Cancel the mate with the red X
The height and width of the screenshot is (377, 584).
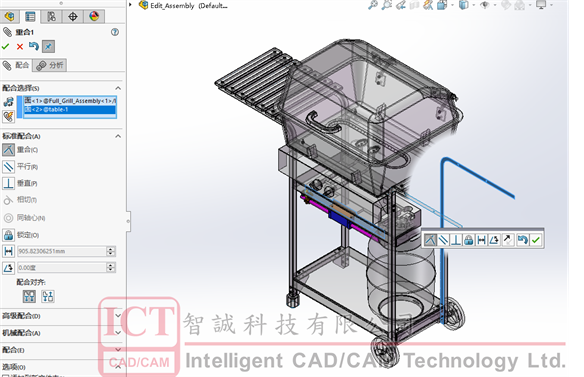coord(20,47)
